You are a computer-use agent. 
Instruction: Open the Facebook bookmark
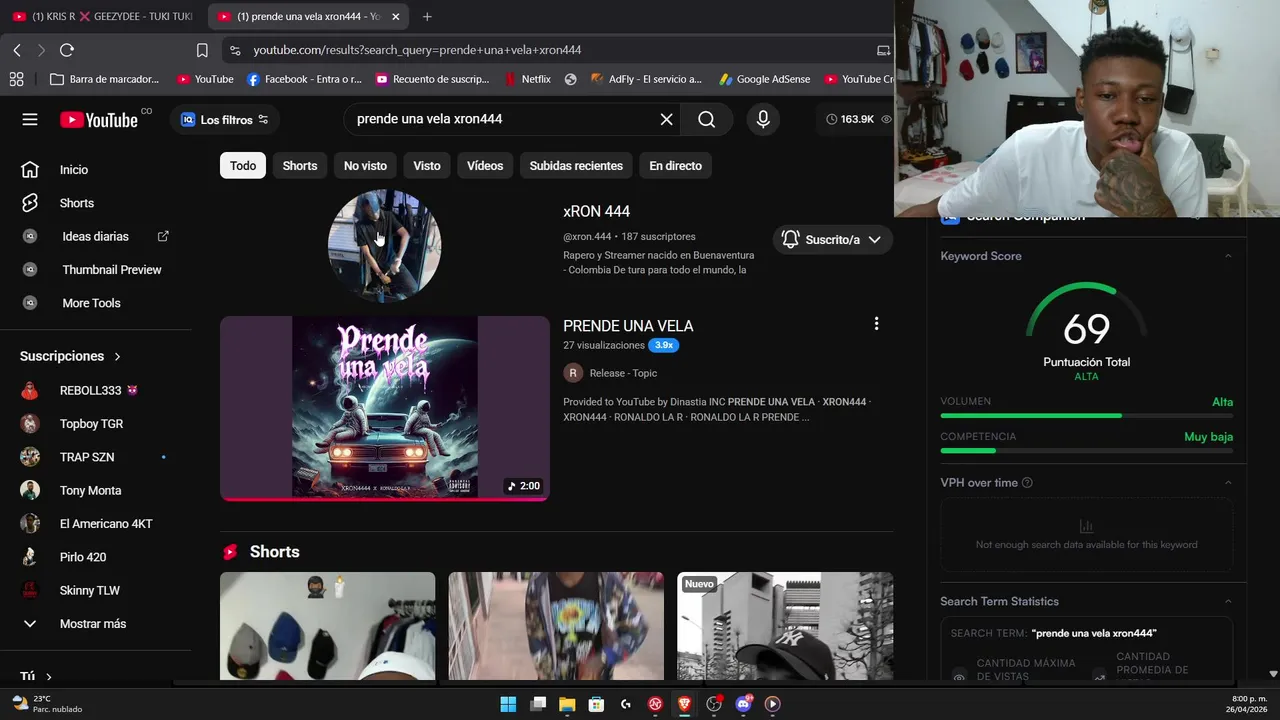(x=304, y=79)
